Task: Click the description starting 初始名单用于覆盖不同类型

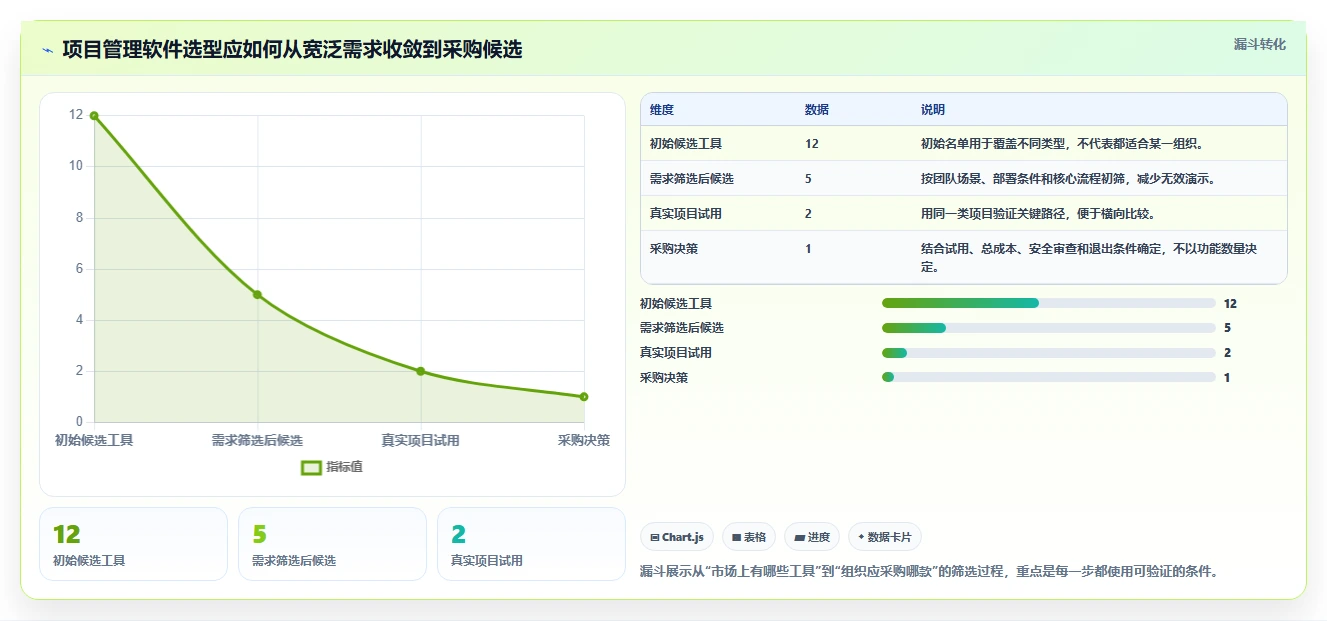Action: pyautogui.click(x=1062, y=144)
